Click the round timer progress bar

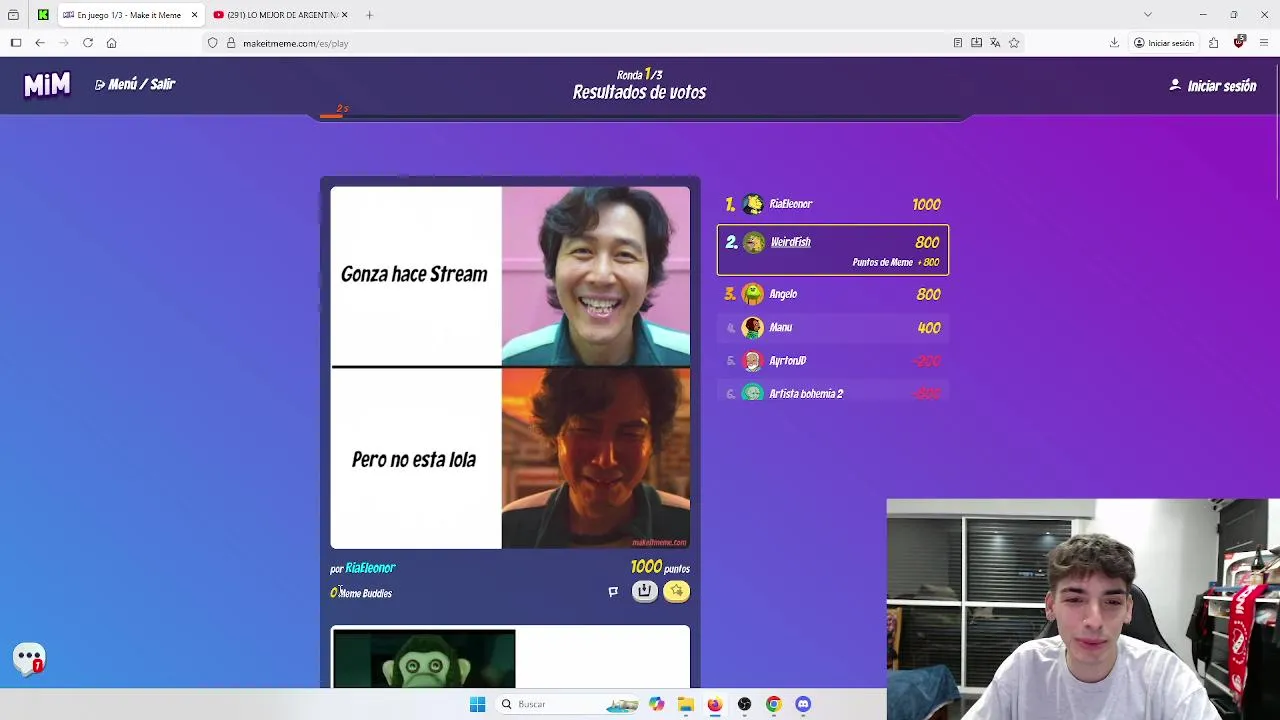(x=640, y=117)
